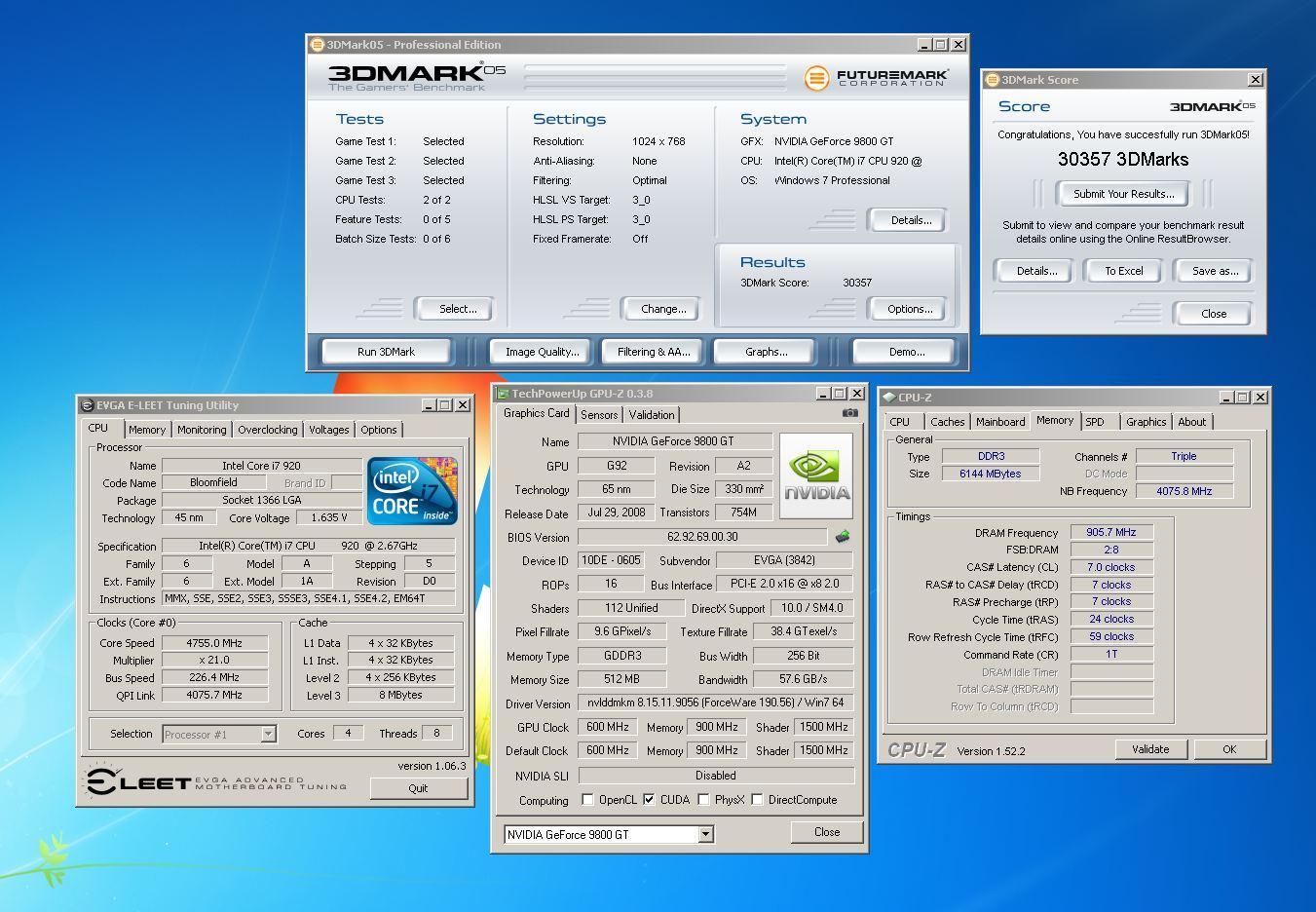Click the 30357 3DMarks score text
The image size is (1316, 912).
tap(1123, 159)
